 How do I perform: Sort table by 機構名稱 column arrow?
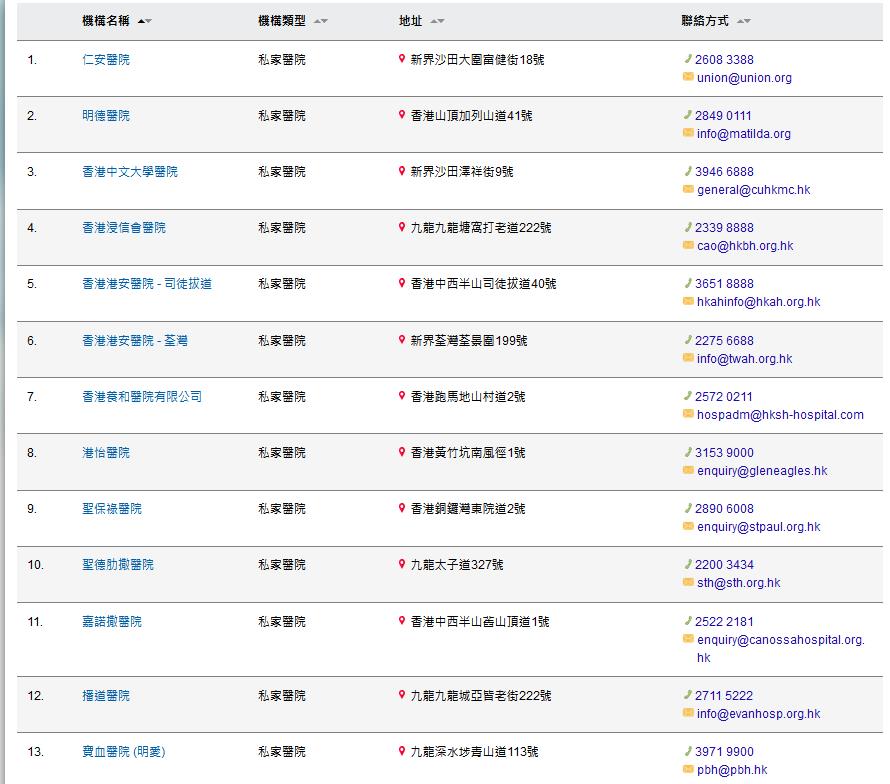(145, 22)
